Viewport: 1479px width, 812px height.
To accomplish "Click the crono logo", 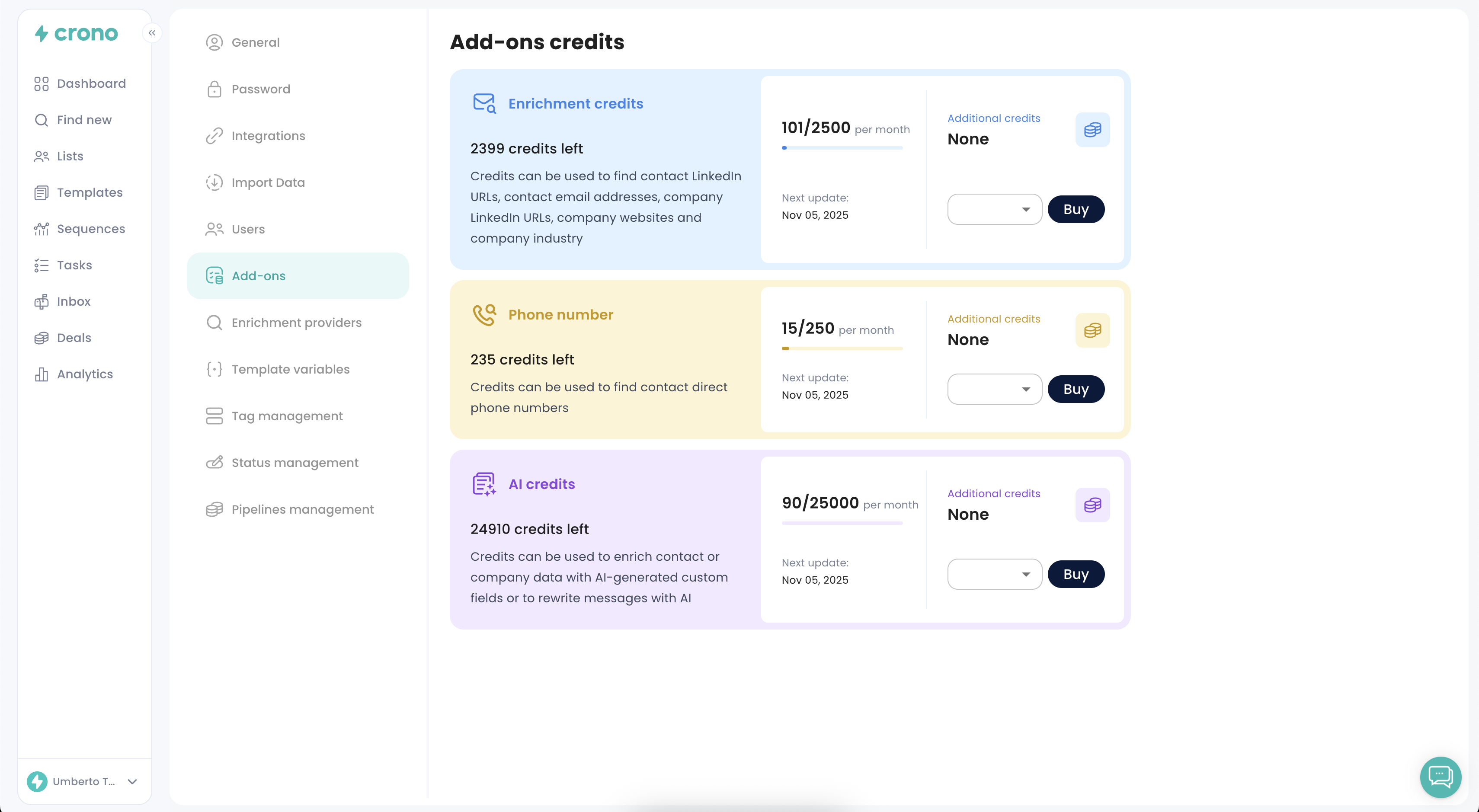I will (77, 34).
